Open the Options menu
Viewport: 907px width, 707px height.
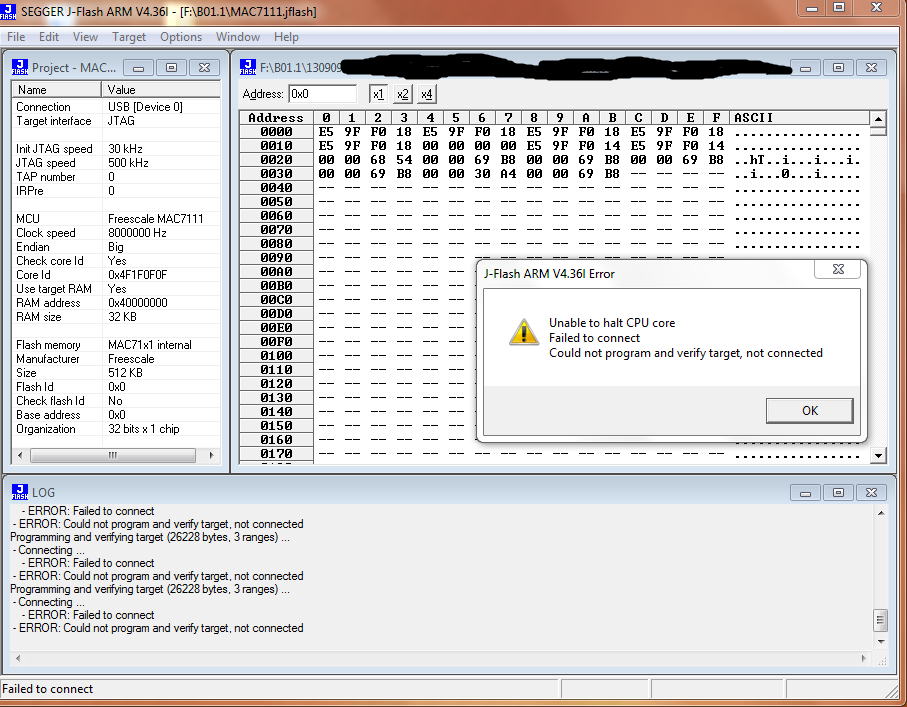click(180, 37)
